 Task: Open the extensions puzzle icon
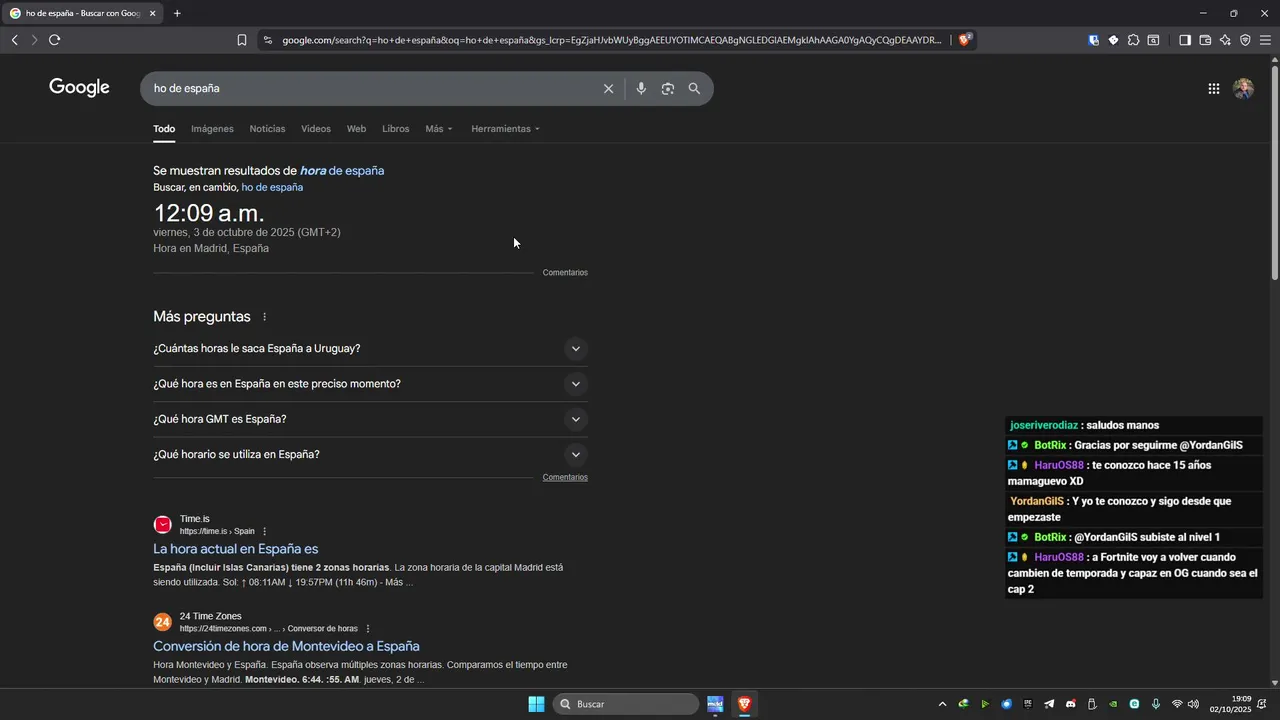click(x=1133, y=40)
